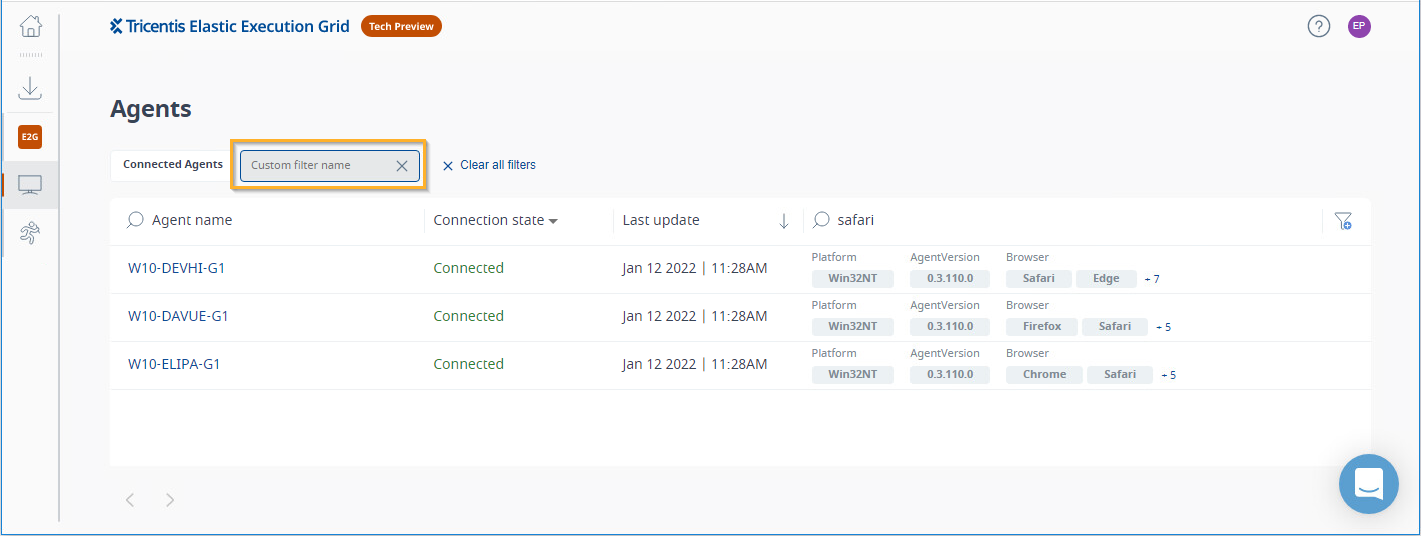The width and height of the screenshot is (1421, 536).
Task: Expand the Connection state dropdown
Action: [x=496, y=220]
